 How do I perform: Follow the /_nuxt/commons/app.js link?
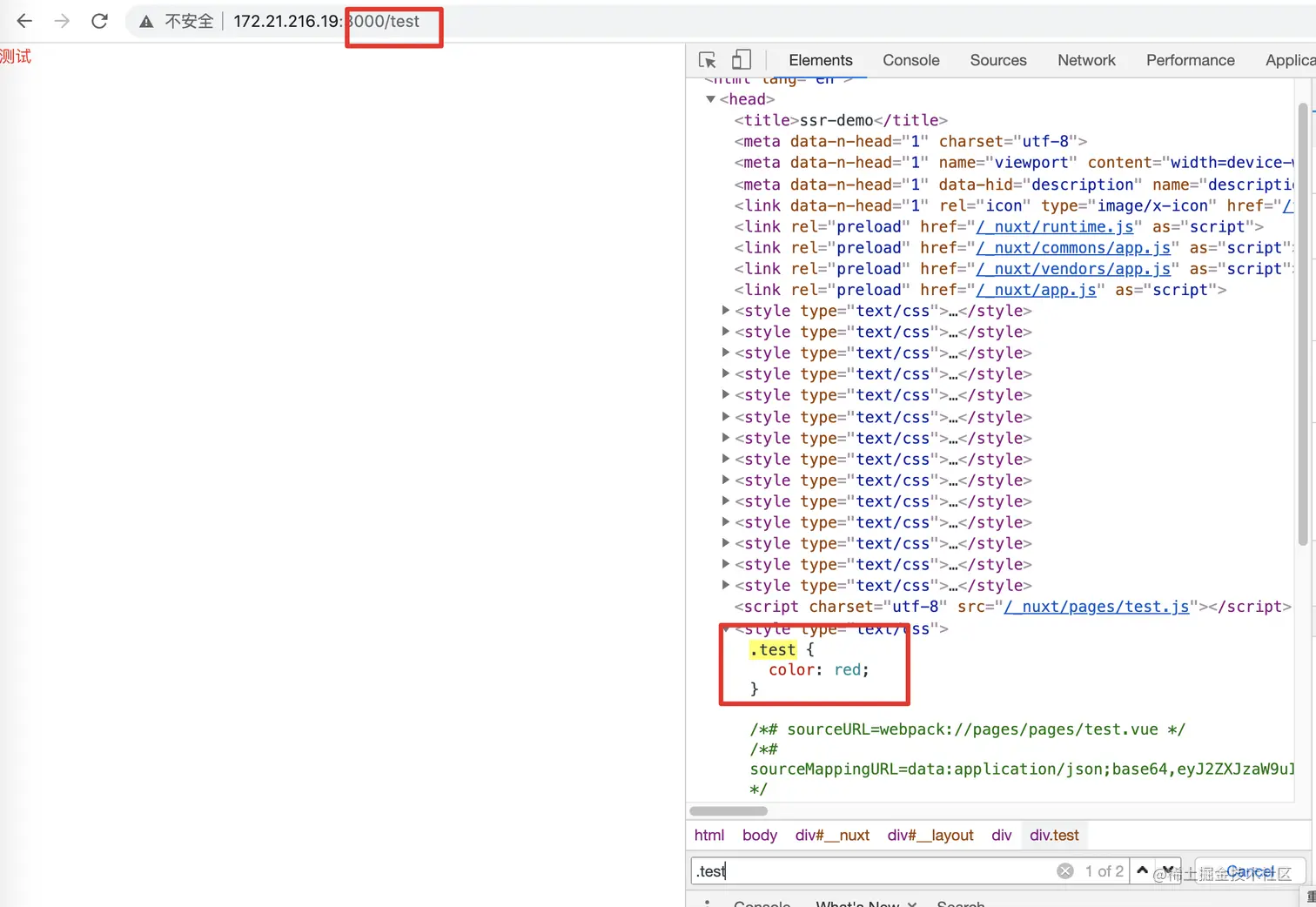(x=1073, y=248)
